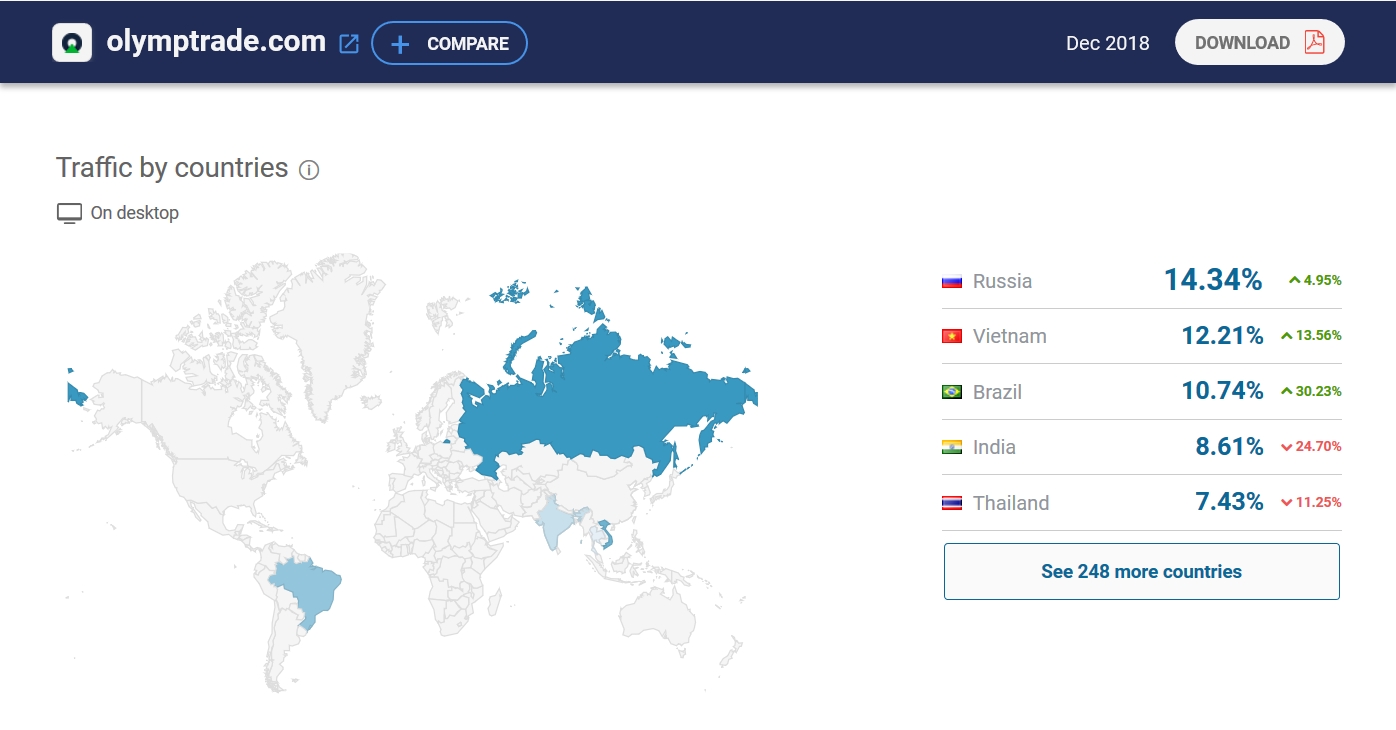The image size is (1396, 730).
Task: Click the Compare button
Action: tap(449, 43)
